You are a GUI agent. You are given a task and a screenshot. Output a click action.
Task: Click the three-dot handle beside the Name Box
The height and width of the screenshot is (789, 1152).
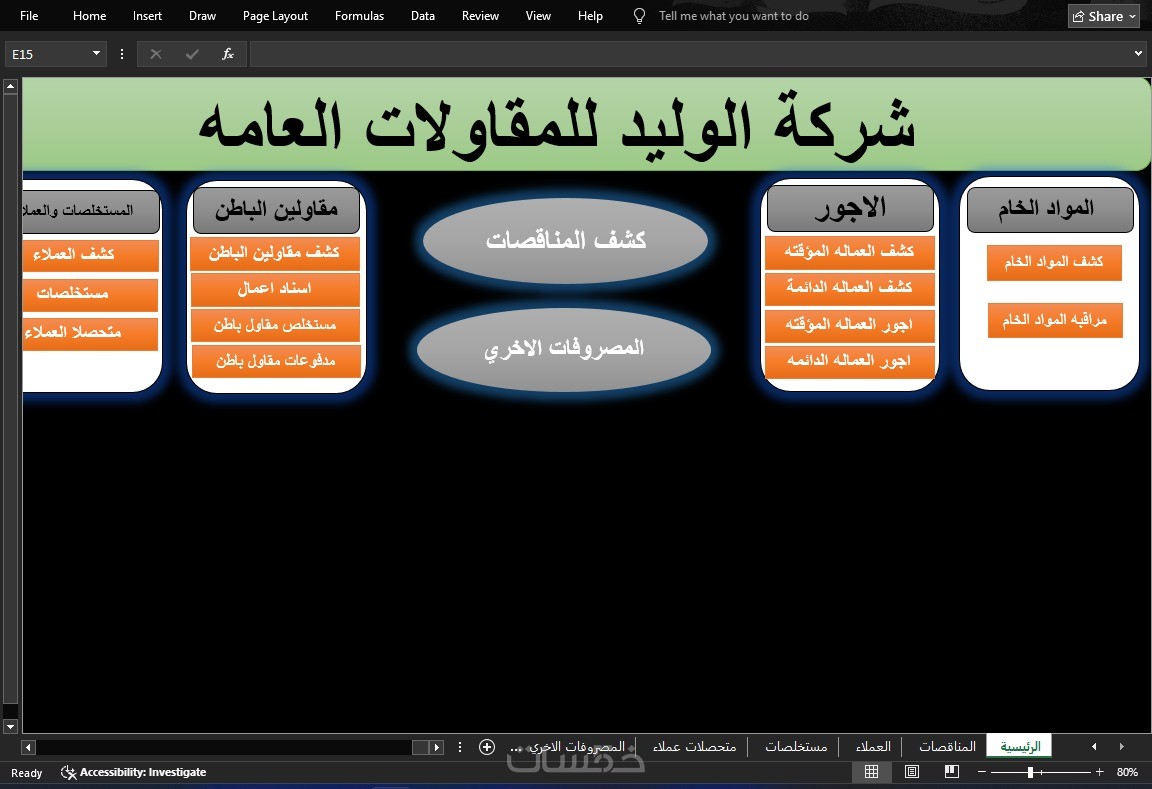(x=122, y=54)
